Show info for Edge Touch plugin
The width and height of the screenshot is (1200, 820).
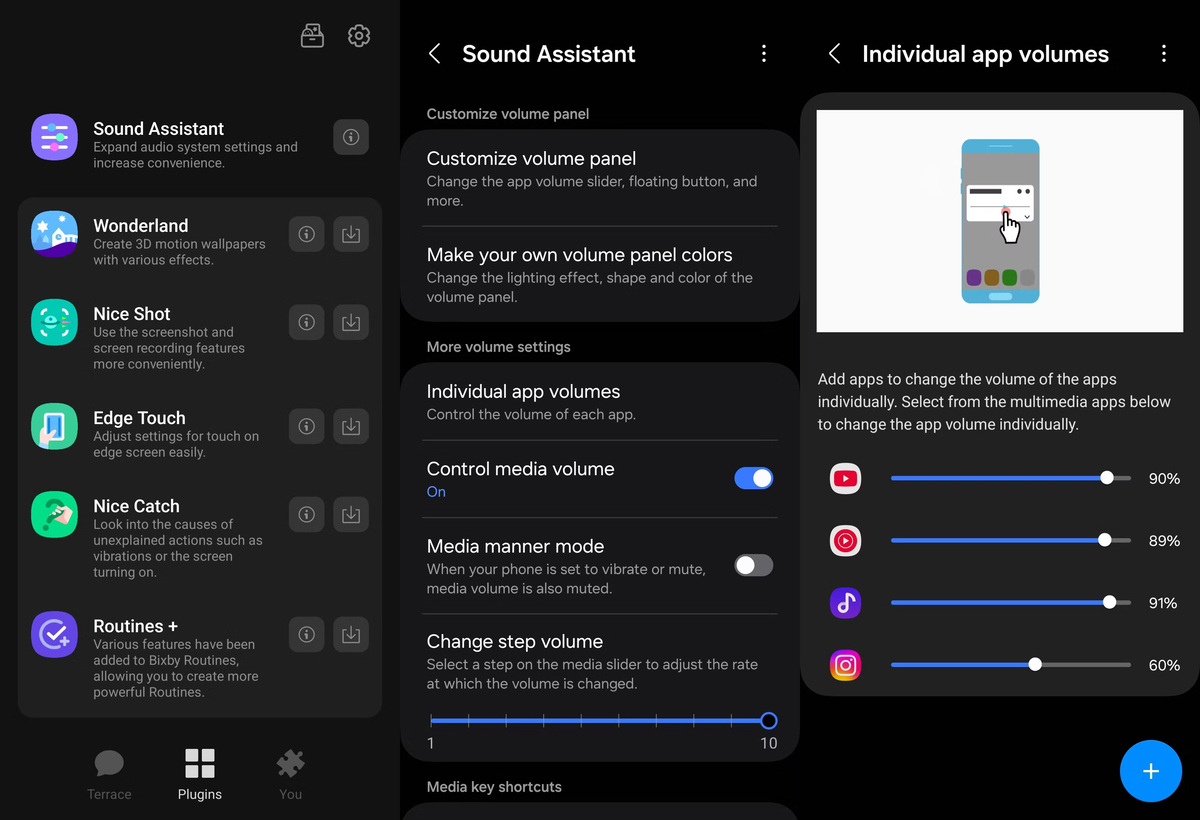(x=307, y=426)
